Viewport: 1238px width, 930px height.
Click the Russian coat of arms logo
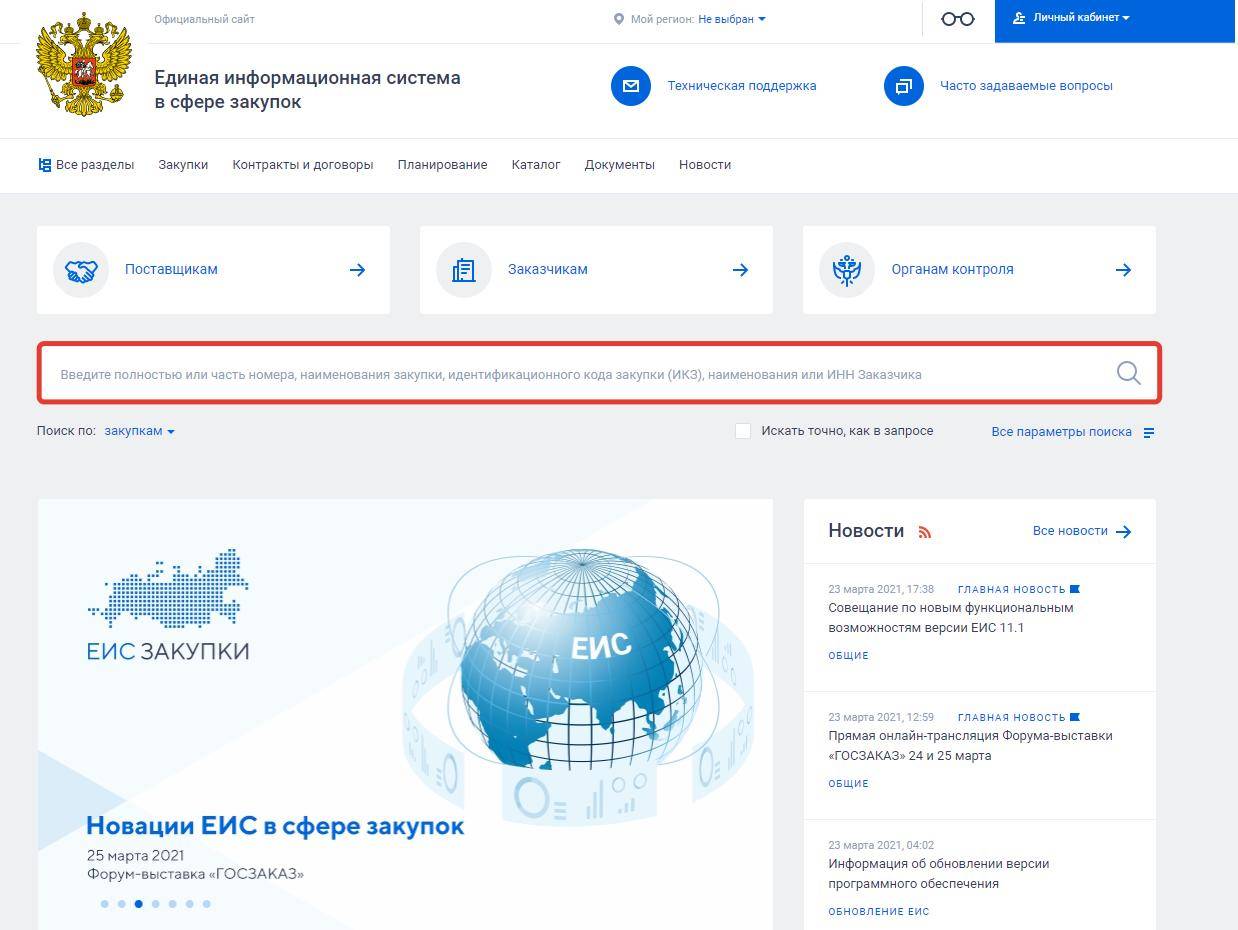[84, 65]
